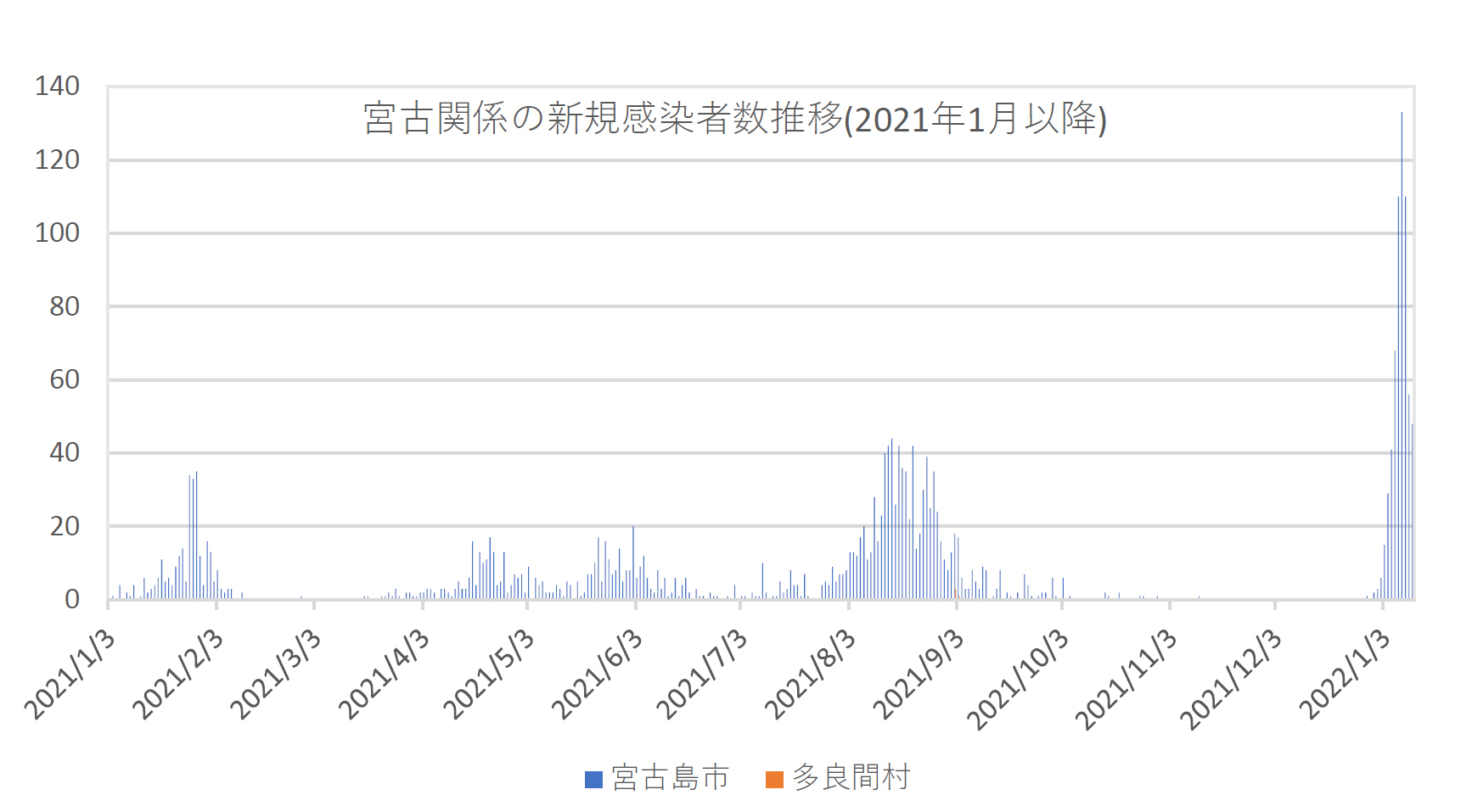This screenshot has height=812, width=1472.
Task: Click the orange 多良間村 legend swatch
Action: 774,779
